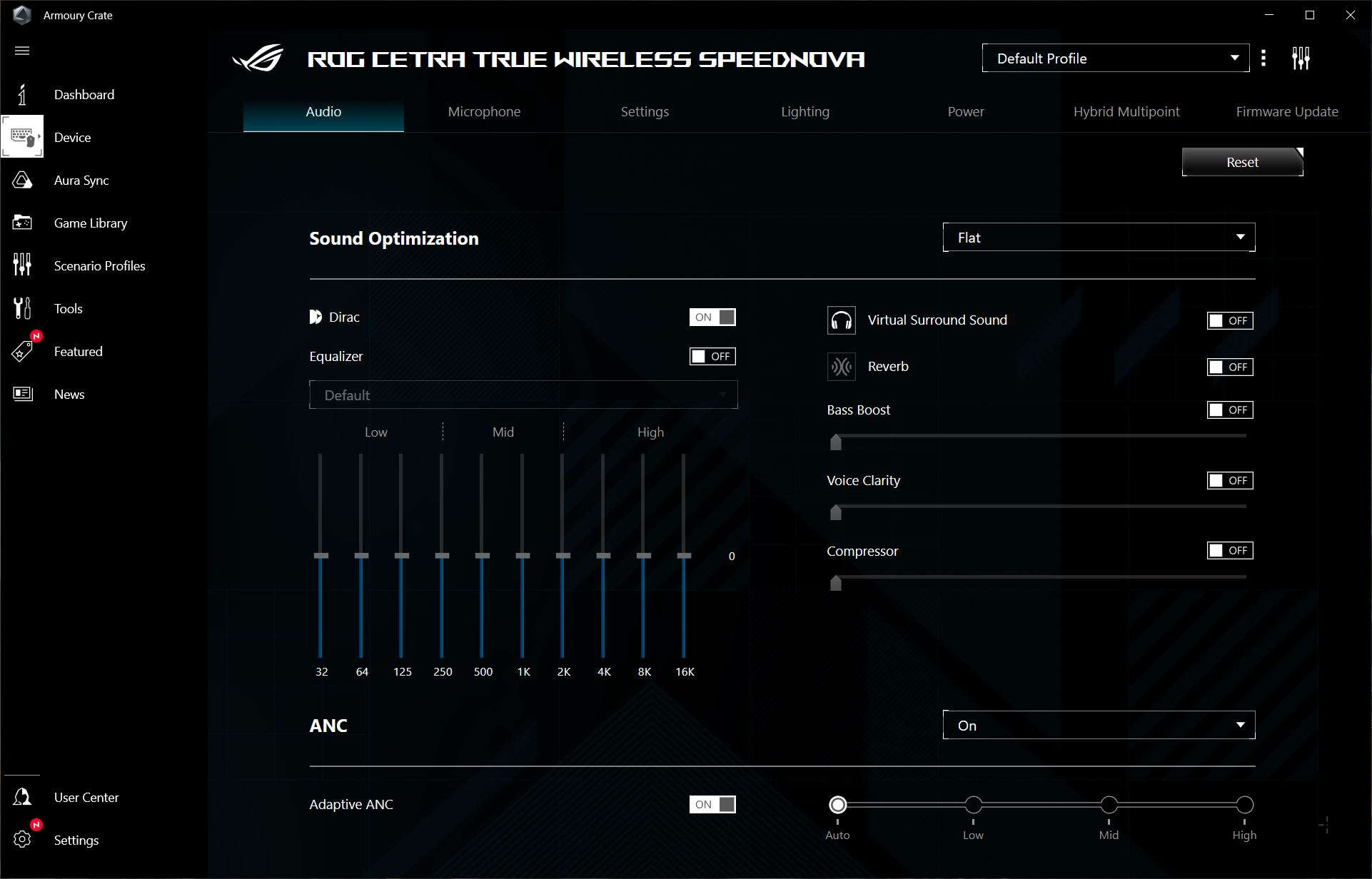Click the Voice Clarity slider handle
1372x879 pixels.
pos(836,512)
